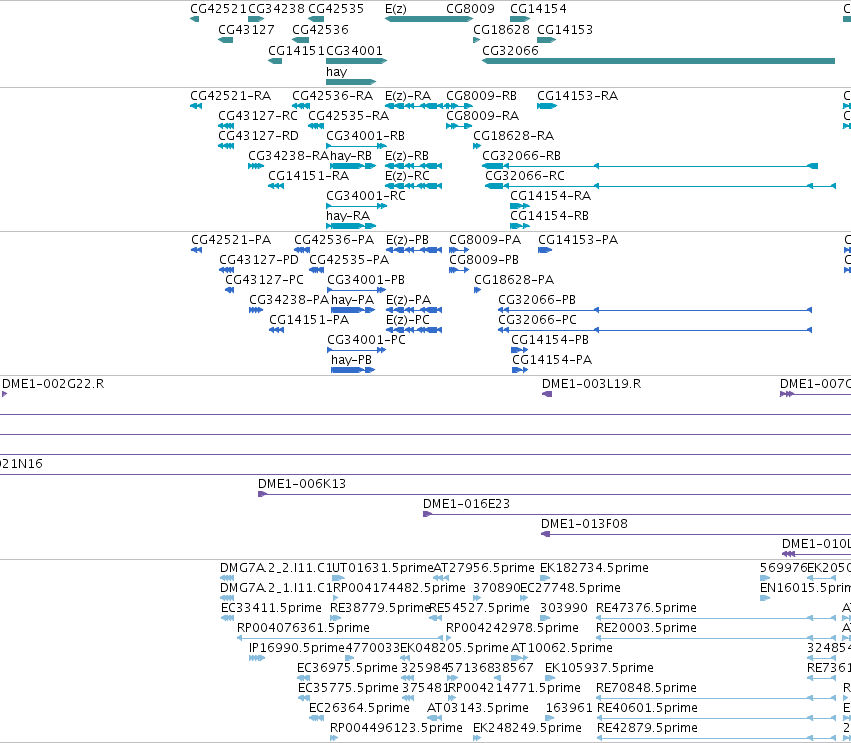Click transcript CG43127-RC
The image size is (851, 743).
coord(258,116)
